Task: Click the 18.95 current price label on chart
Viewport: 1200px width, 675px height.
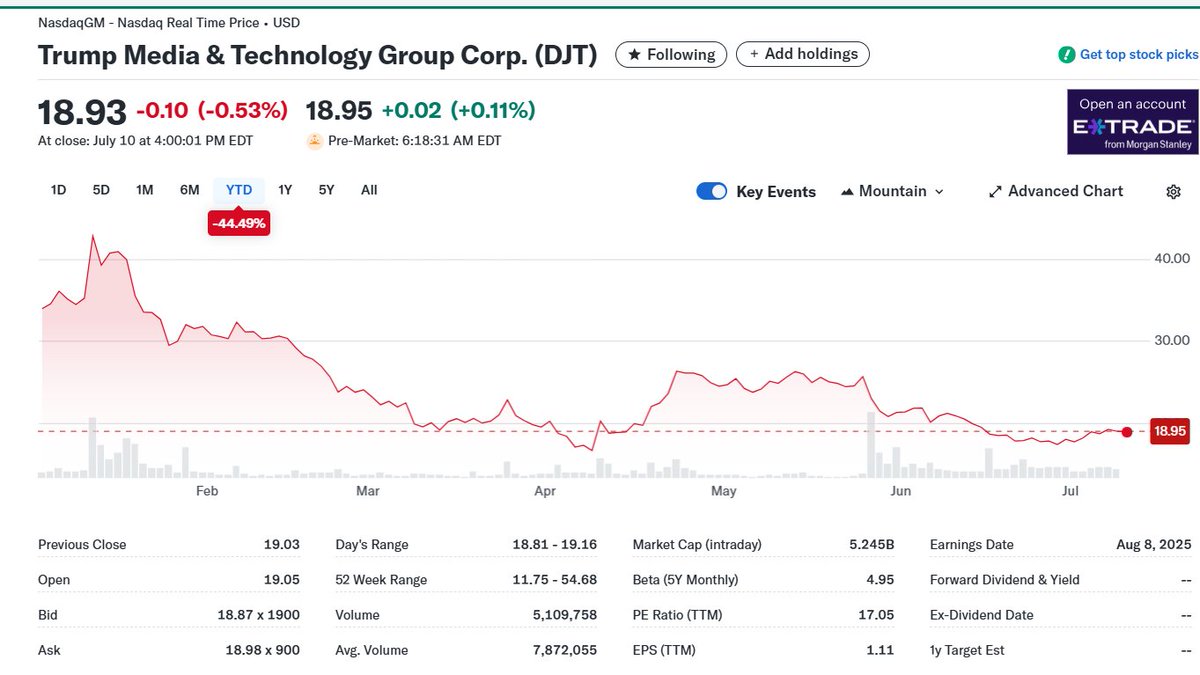Action: (x=1169, y=432)
